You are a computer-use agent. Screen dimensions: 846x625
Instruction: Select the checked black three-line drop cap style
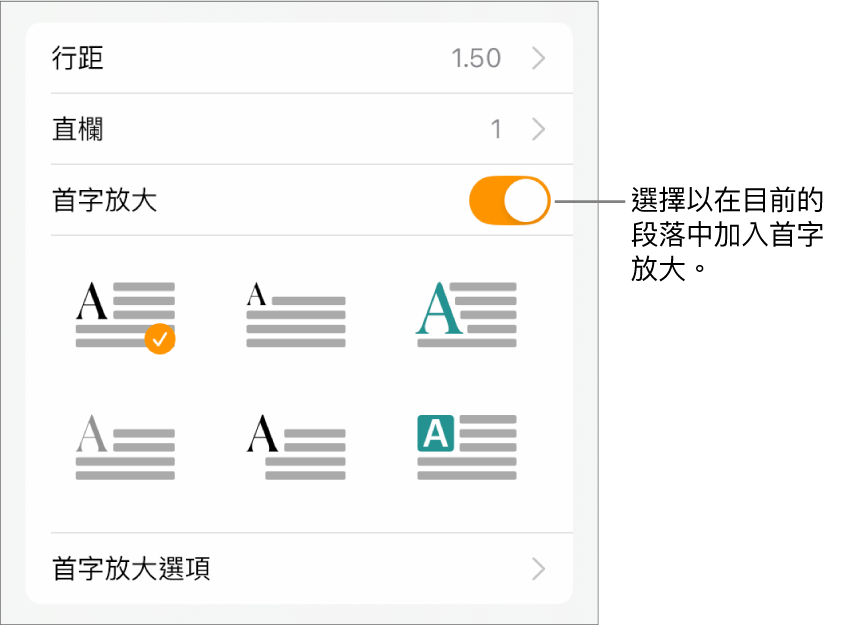tap(125, 316)
